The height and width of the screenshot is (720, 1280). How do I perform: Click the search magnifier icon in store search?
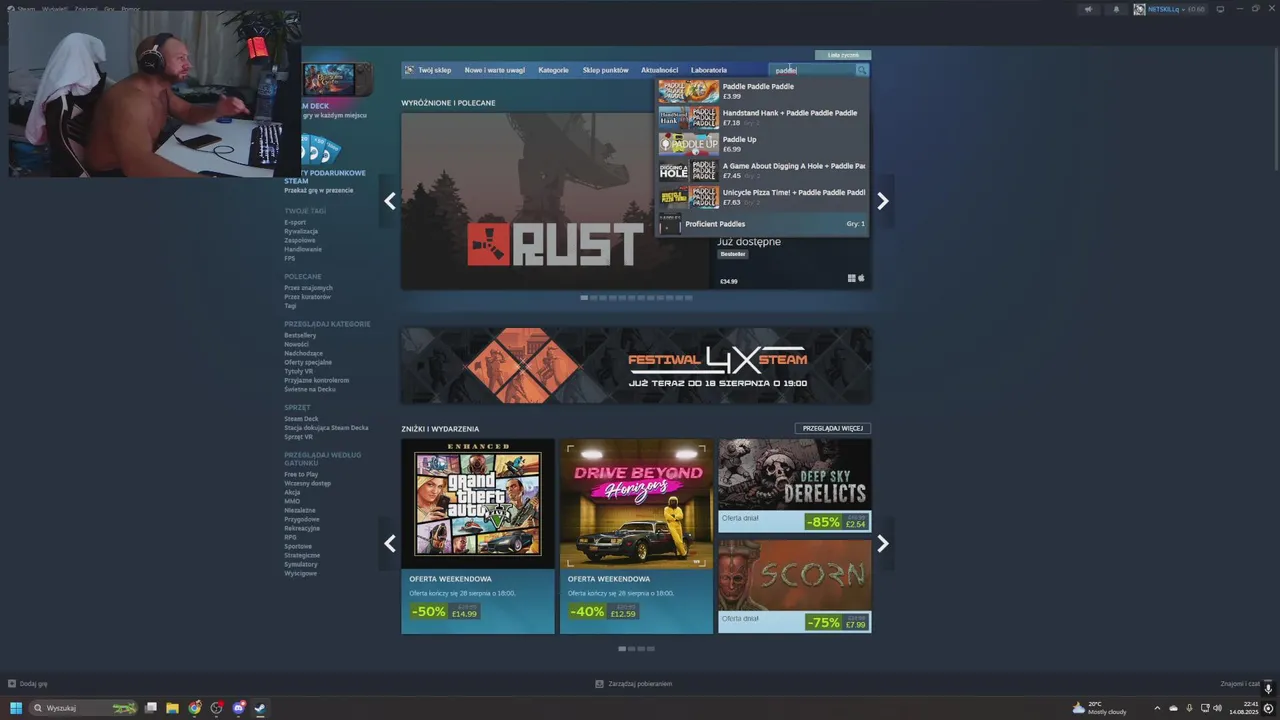pos(862,70)
